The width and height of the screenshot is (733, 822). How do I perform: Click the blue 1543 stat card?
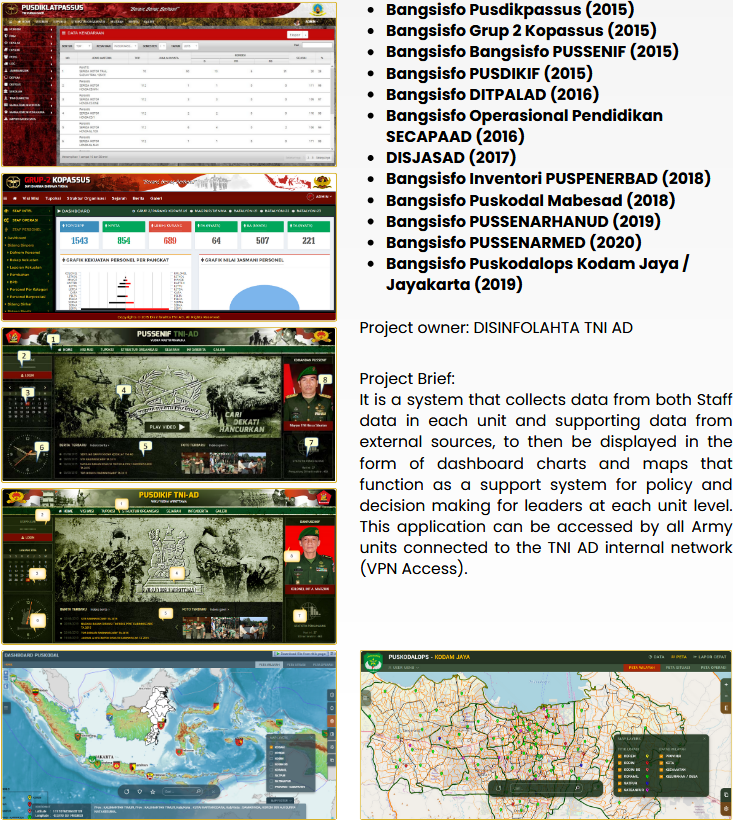80,235
